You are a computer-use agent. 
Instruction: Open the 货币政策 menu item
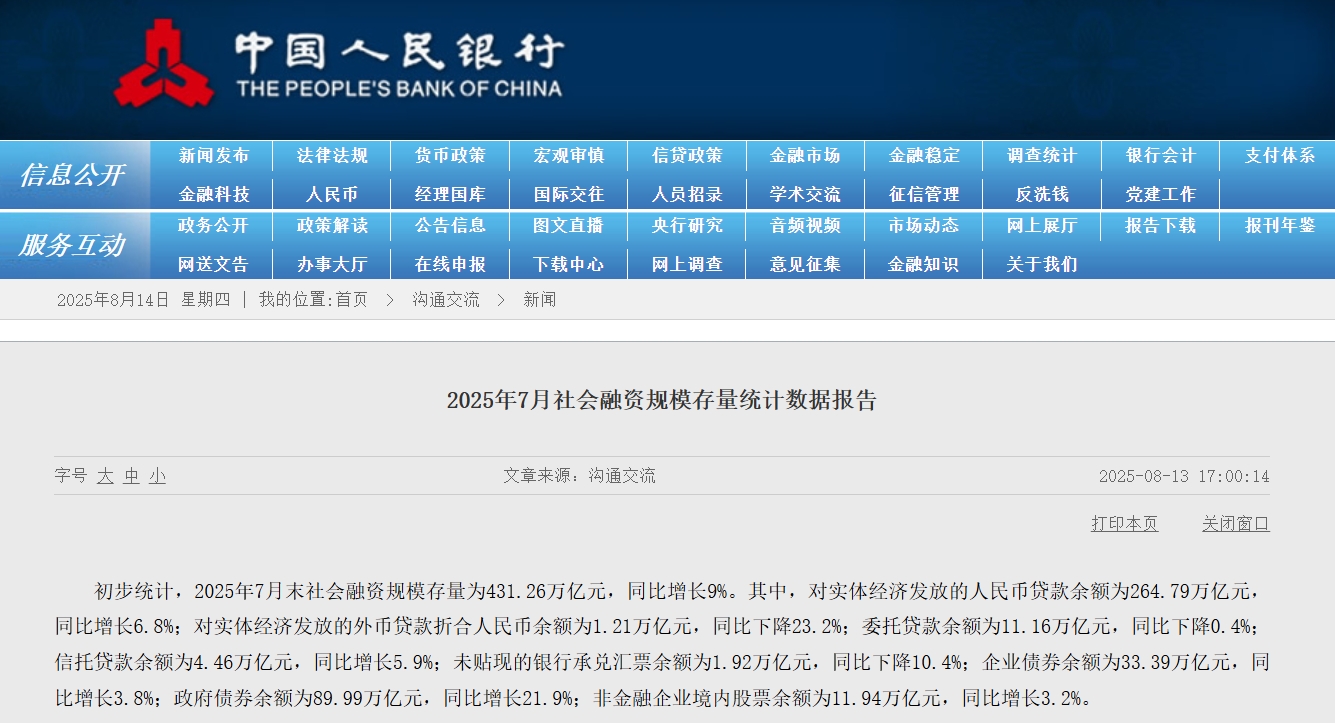point(450,156)
